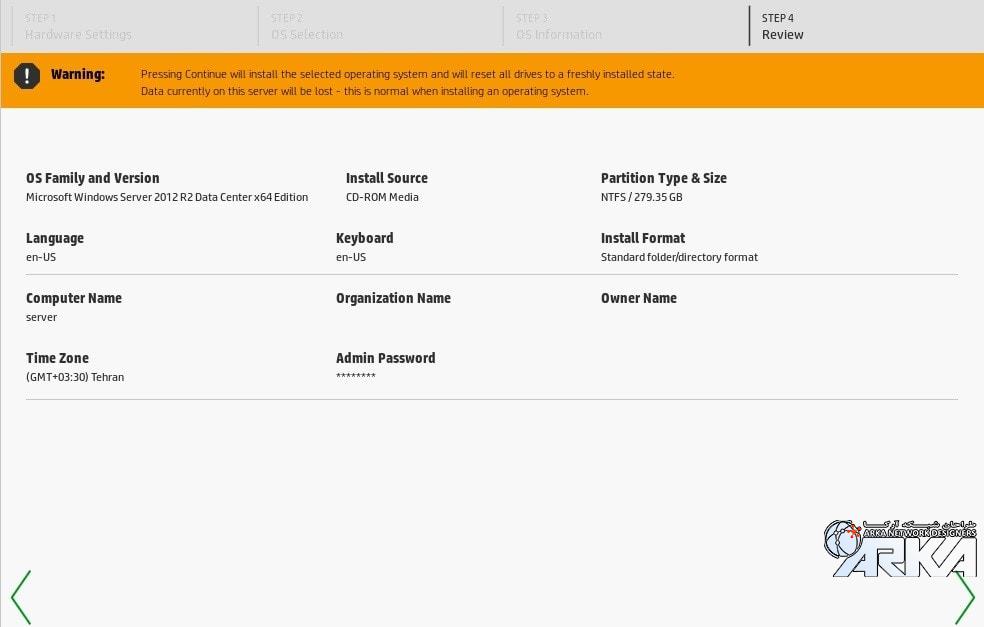The image size is (984, 627).
Task: Select the Step 4 Review tab
Action: point(782,27)
